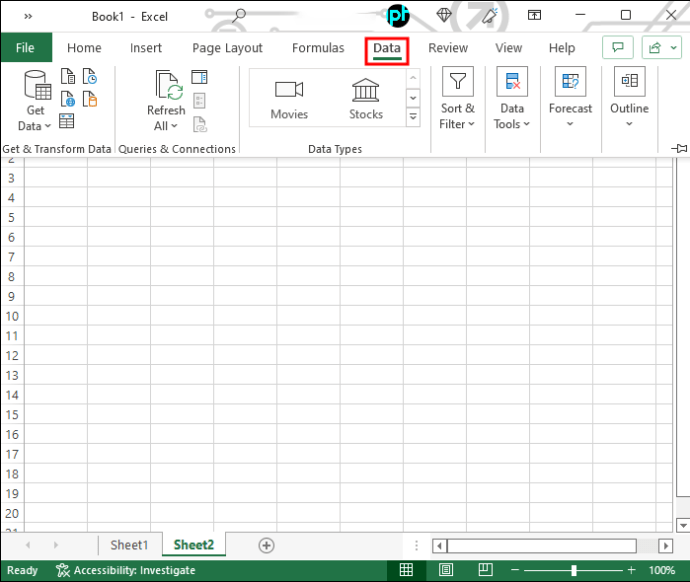
Task: Click the vertical scroll down arrow
Action: pos(683,525)
